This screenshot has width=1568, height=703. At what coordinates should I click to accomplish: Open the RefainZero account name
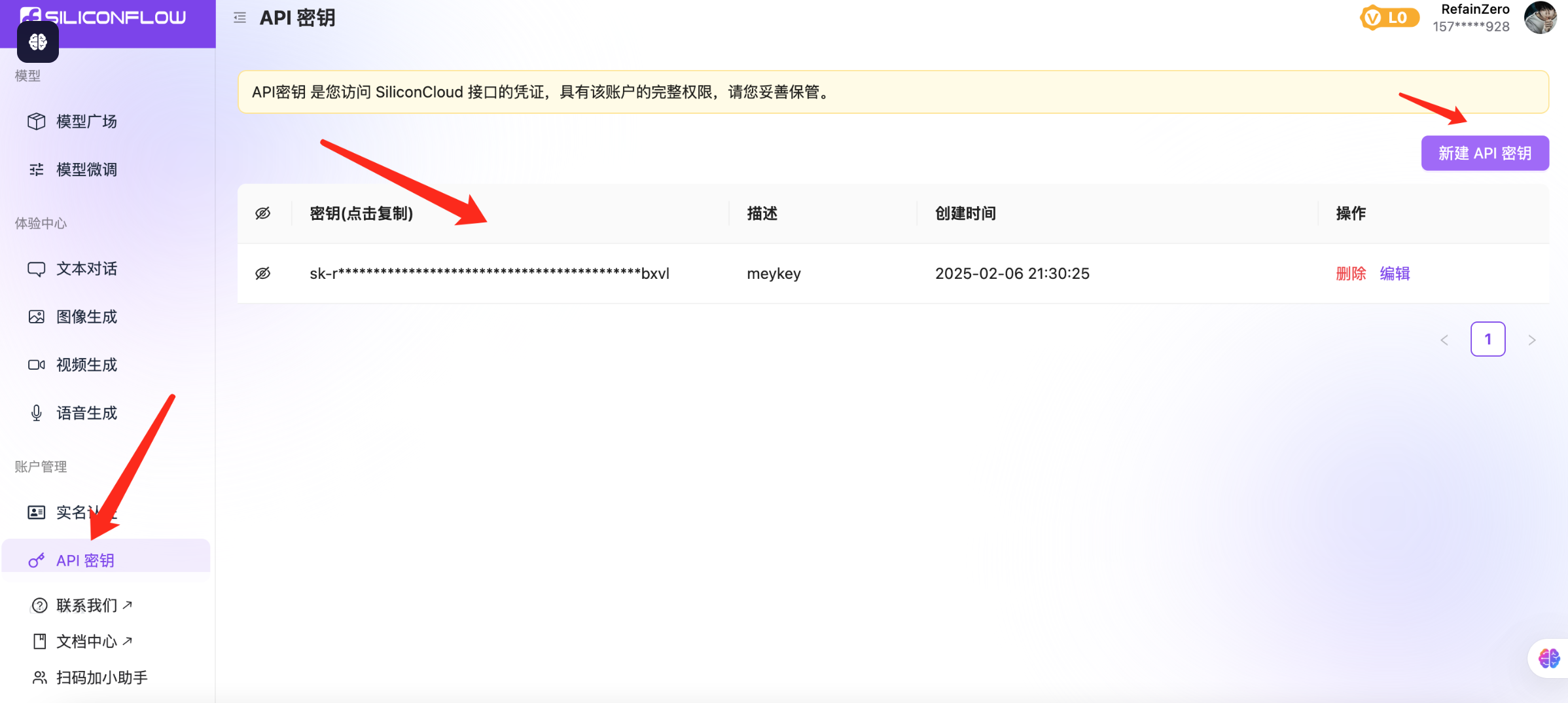(1475, 9)
